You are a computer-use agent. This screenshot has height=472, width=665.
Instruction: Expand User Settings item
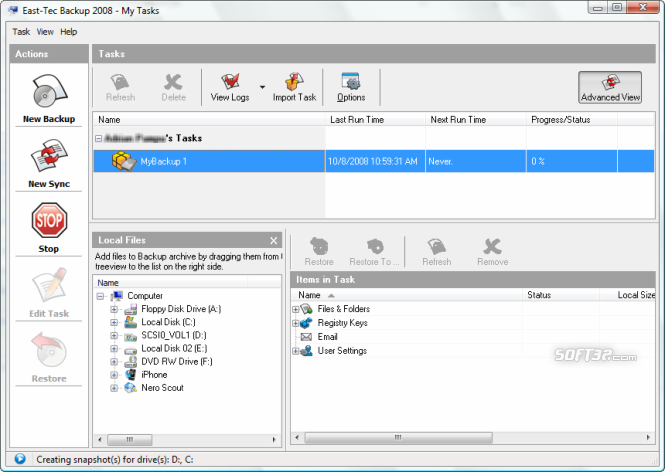click(296, 351)
